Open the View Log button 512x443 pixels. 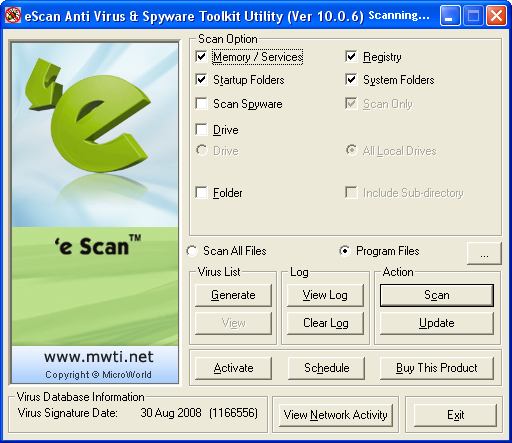(x=325, y=295)
